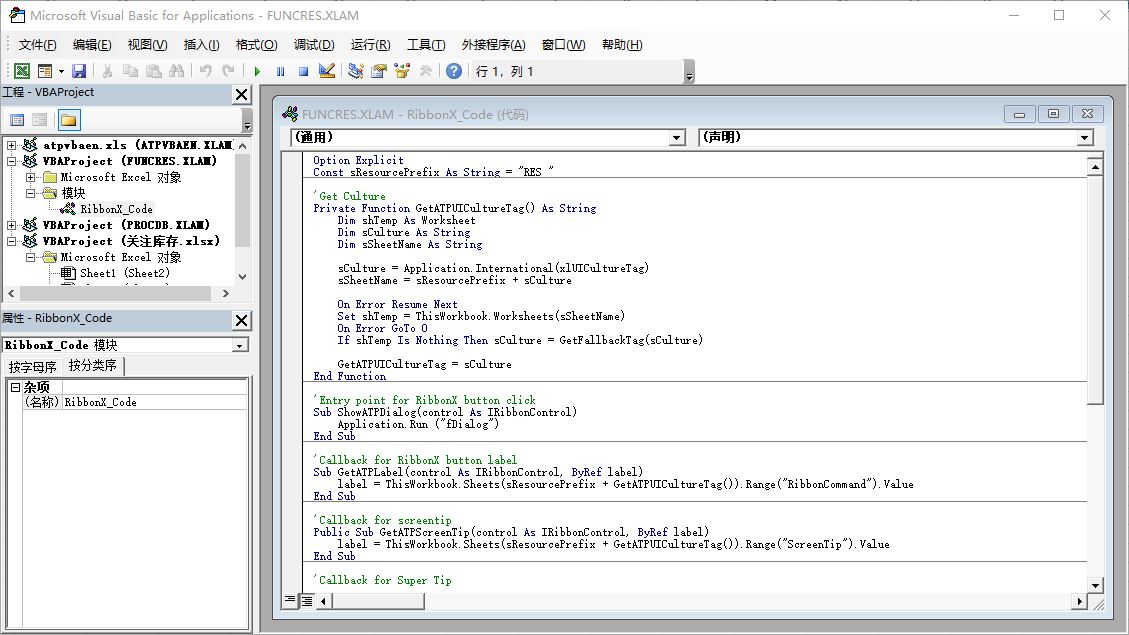Open the RibbonX_Code 模块 object dropdown

coord(240,346)
